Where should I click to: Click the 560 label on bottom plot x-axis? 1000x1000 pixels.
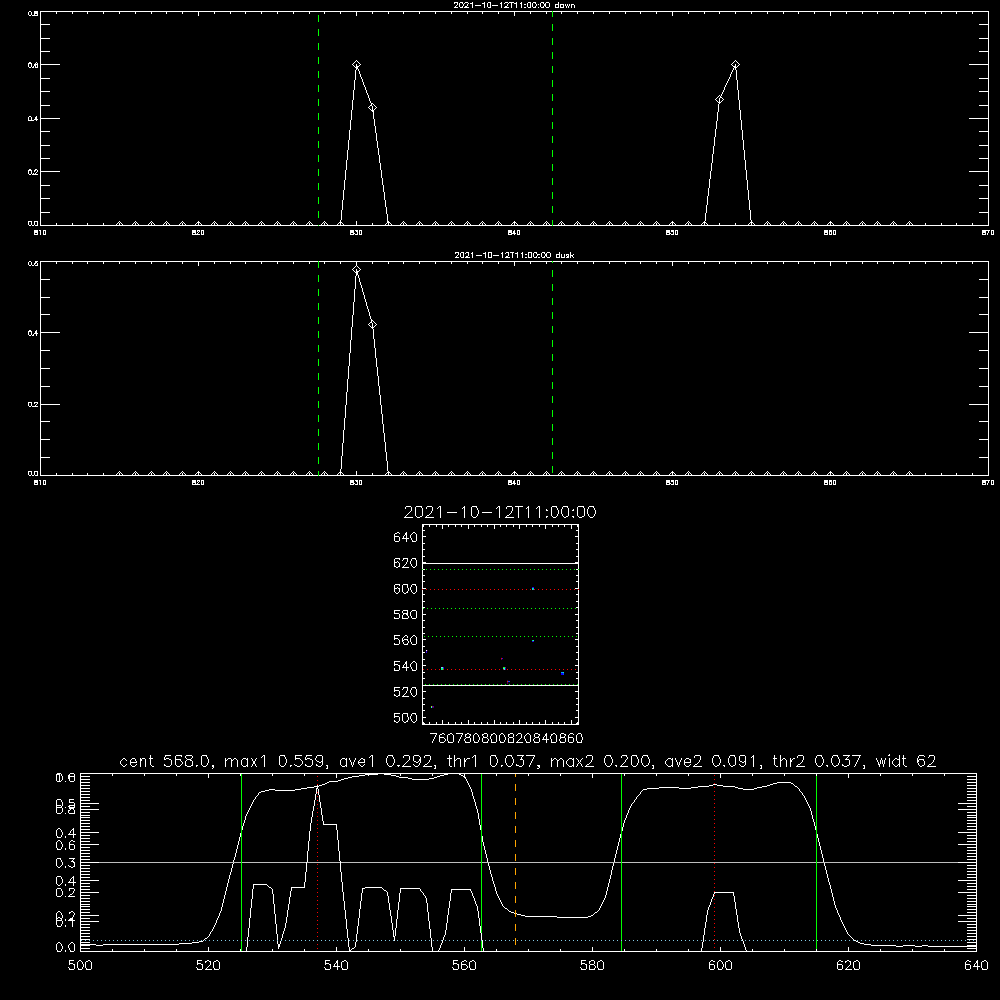tap(464, 966)
